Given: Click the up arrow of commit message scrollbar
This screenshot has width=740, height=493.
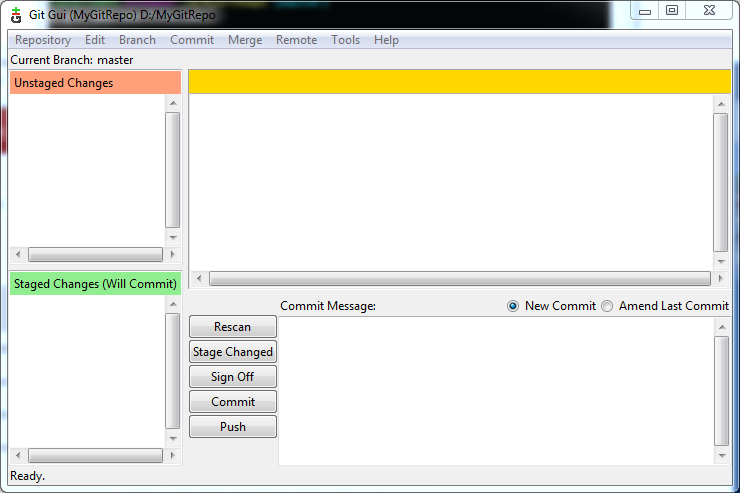Looking at the screenshot, I should [722, 326].
